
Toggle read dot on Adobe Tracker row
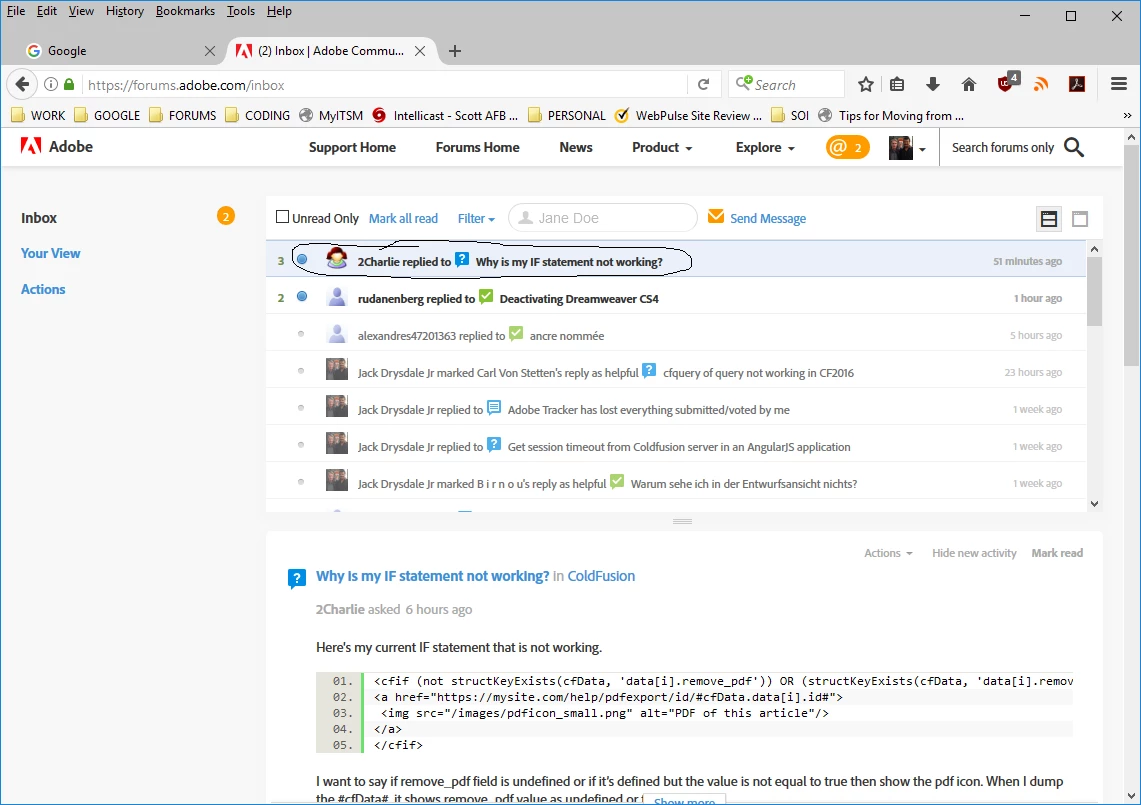301,408
